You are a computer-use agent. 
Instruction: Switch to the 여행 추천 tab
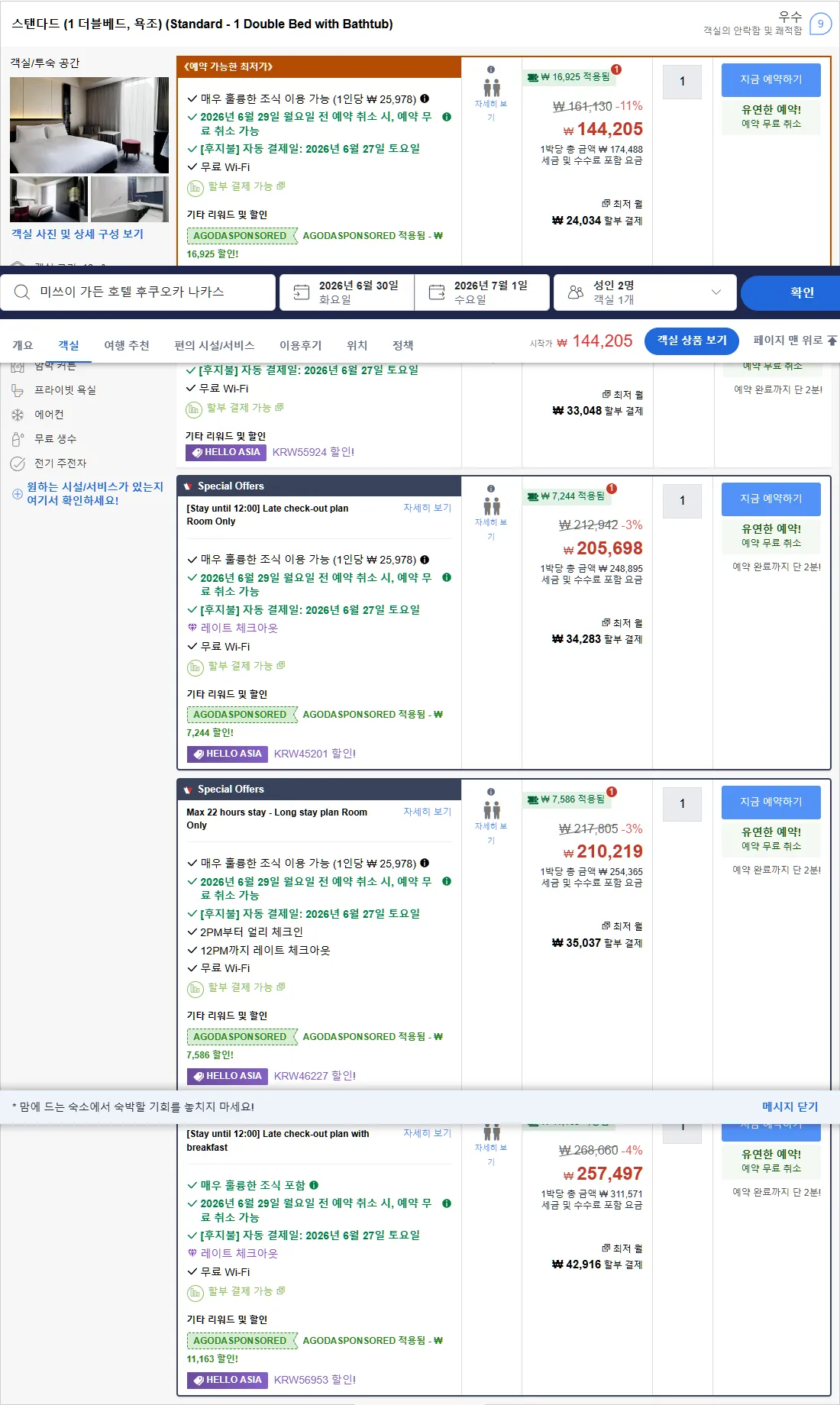click(127, 345)
